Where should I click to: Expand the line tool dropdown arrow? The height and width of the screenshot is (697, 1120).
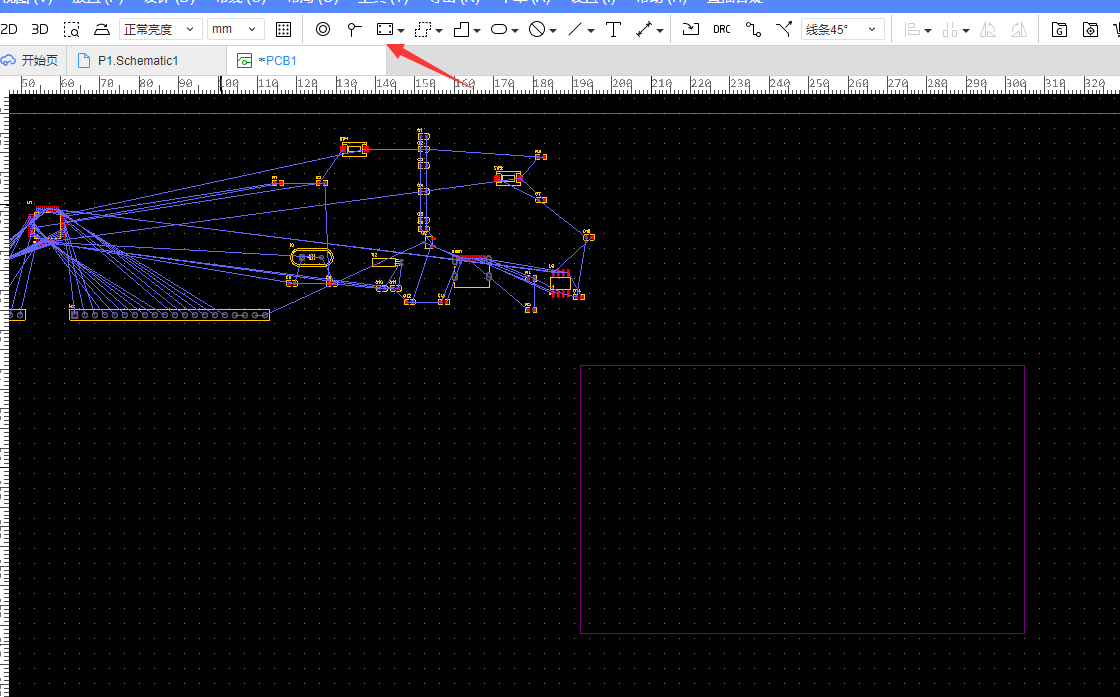coord(591,31)
